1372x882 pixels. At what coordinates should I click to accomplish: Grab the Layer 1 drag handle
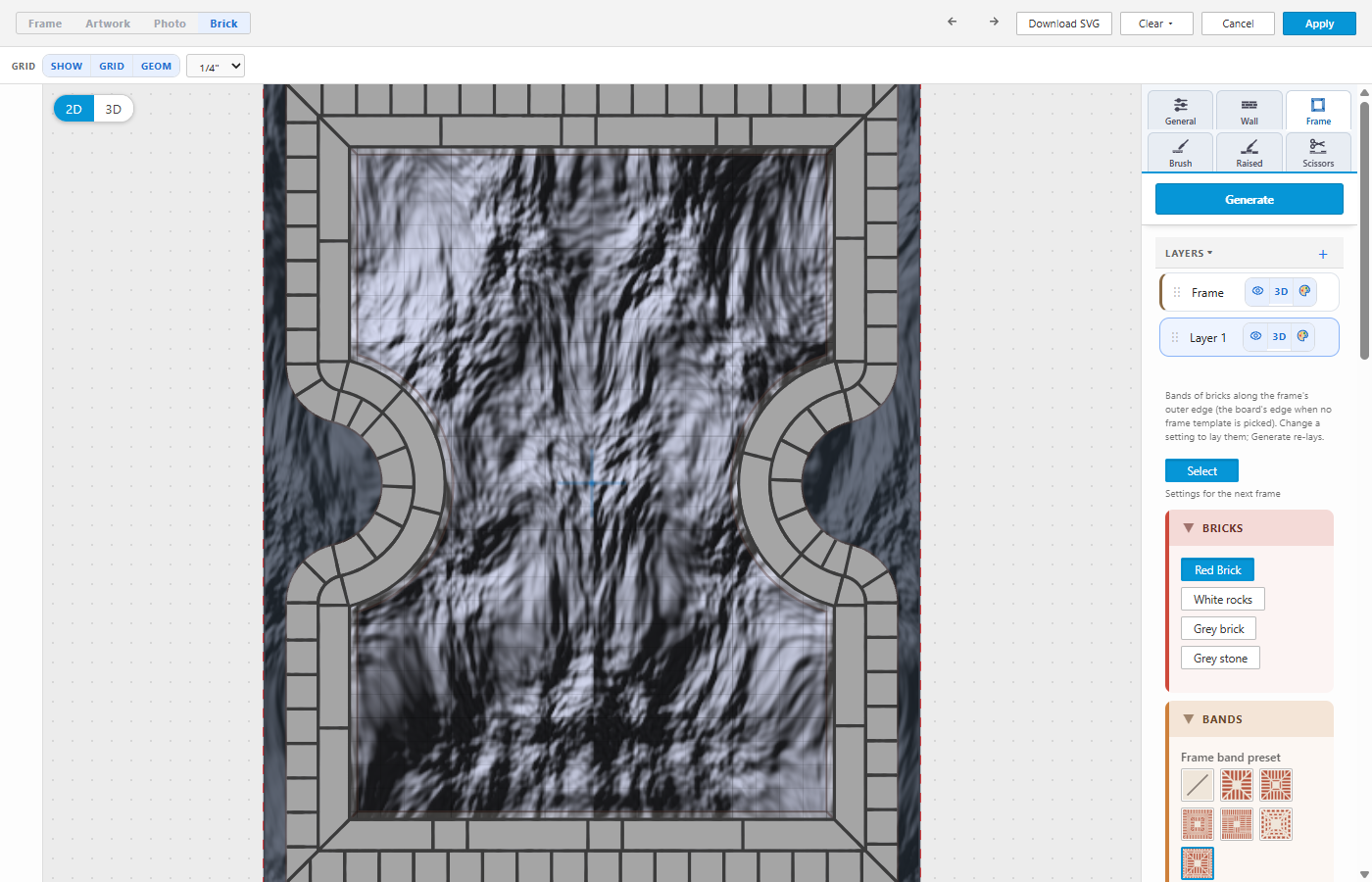tap(1175, 337)
